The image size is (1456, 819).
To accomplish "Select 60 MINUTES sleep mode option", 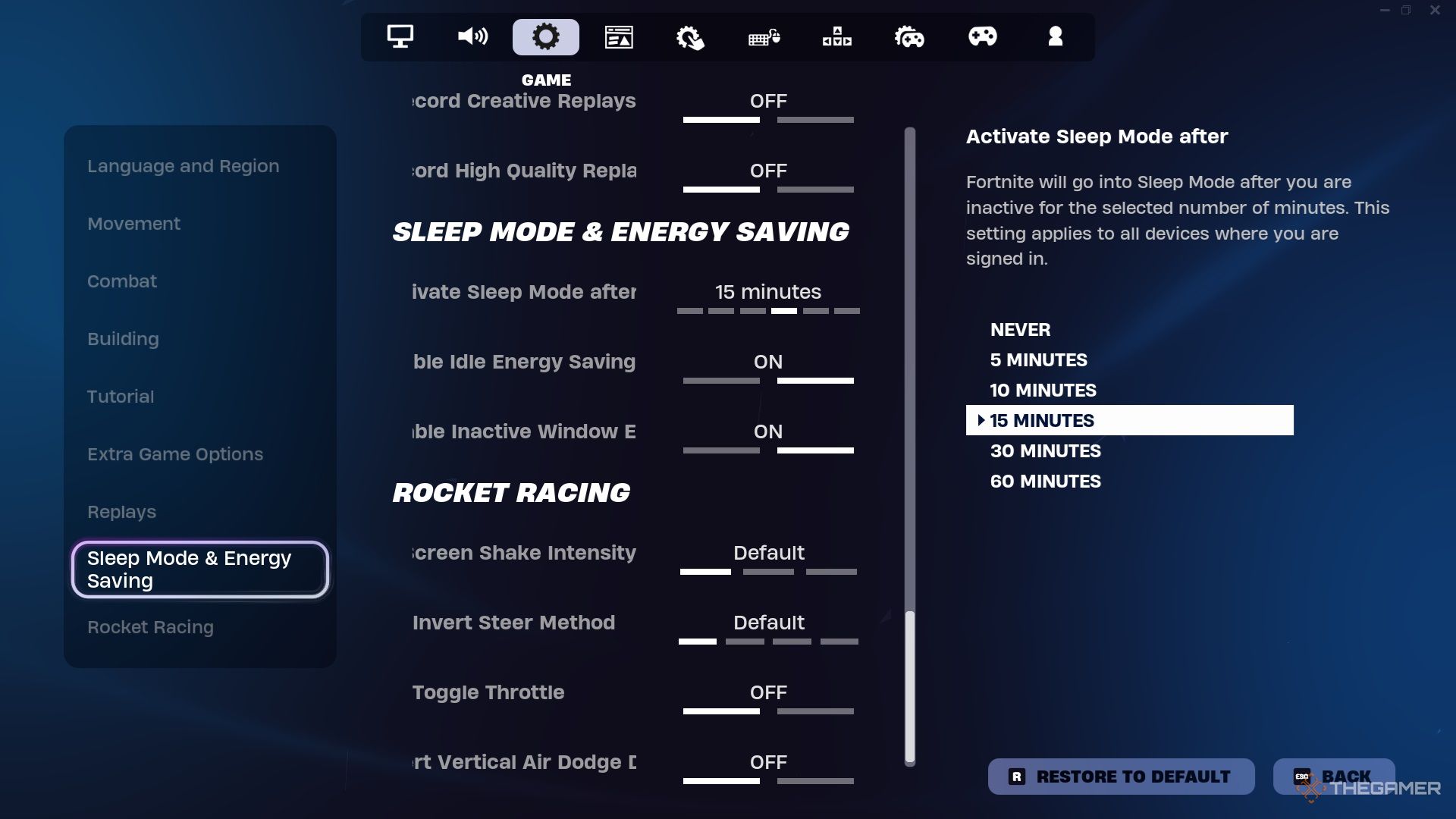I will click(1045, 481).
